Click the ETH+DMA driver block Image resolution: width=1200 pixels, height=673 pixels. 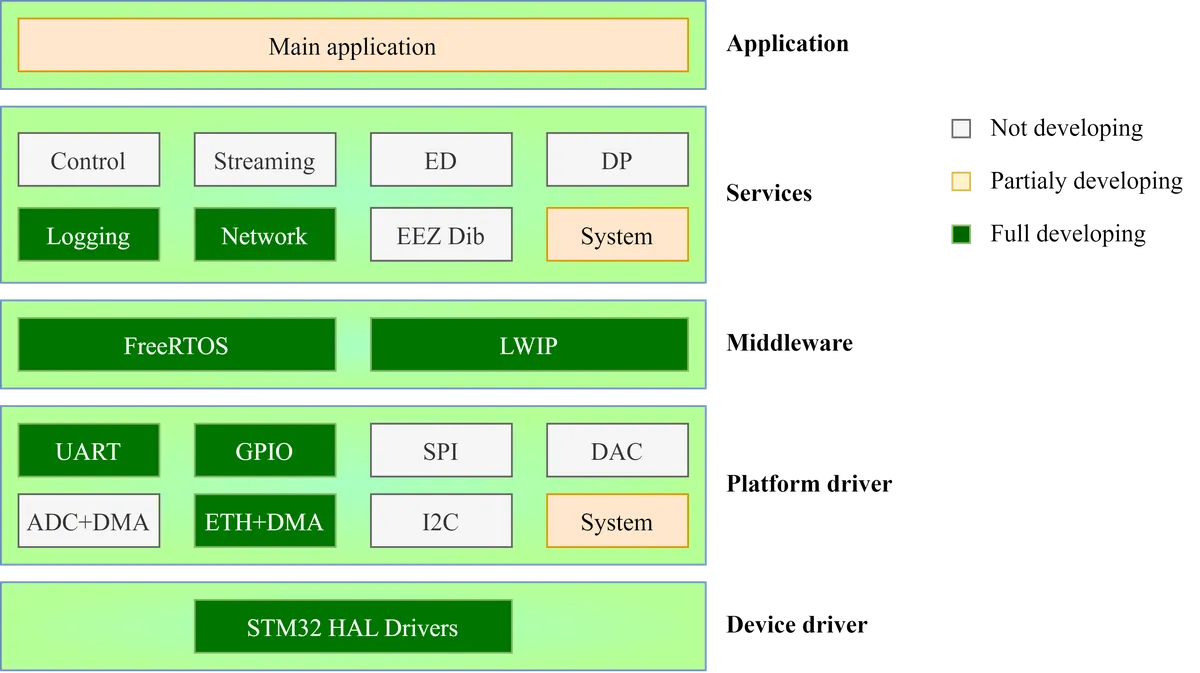click(265, 521)
